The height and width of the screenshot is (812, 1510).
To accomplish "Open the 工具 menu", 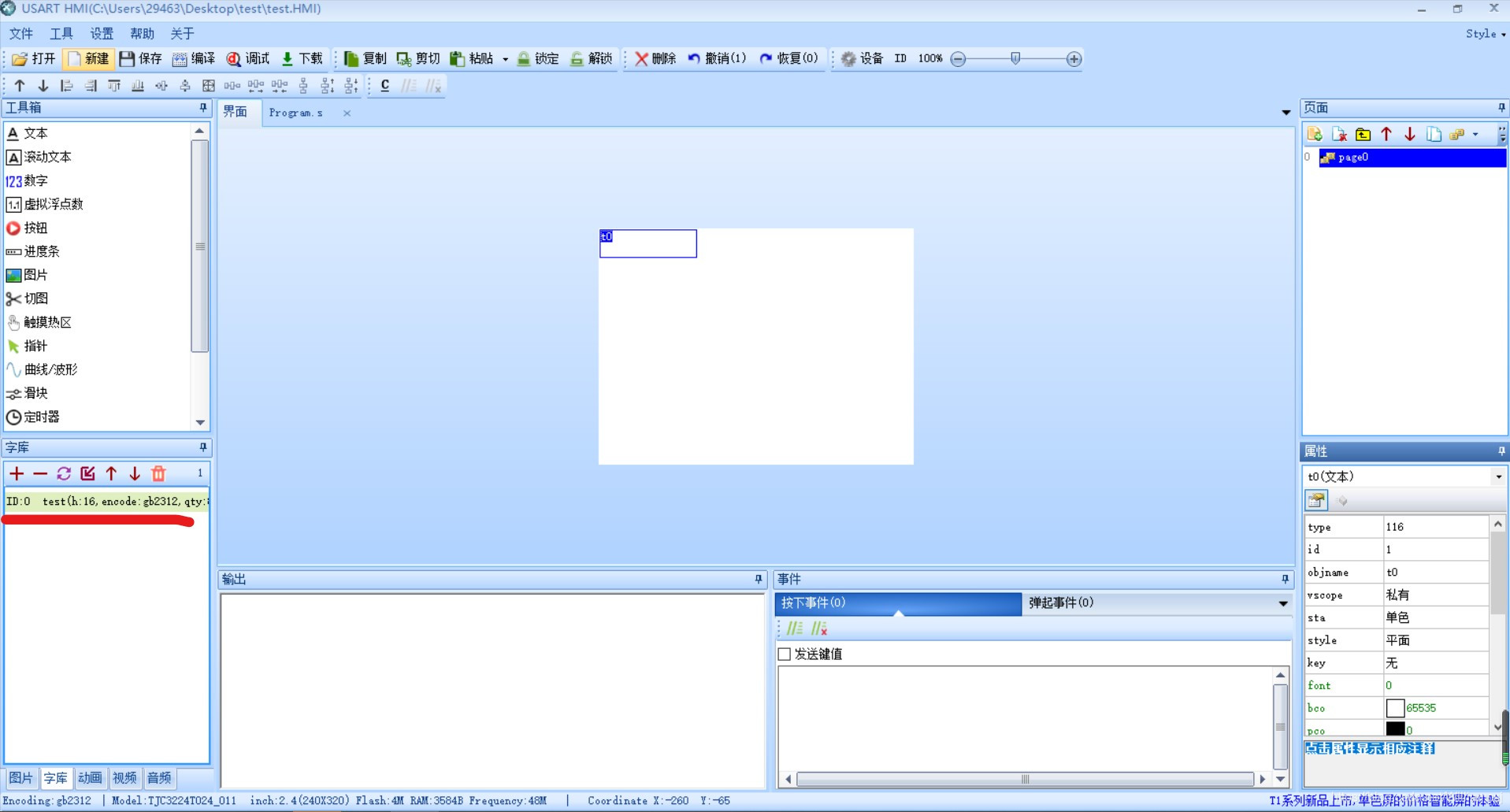I will click(61, 34).
